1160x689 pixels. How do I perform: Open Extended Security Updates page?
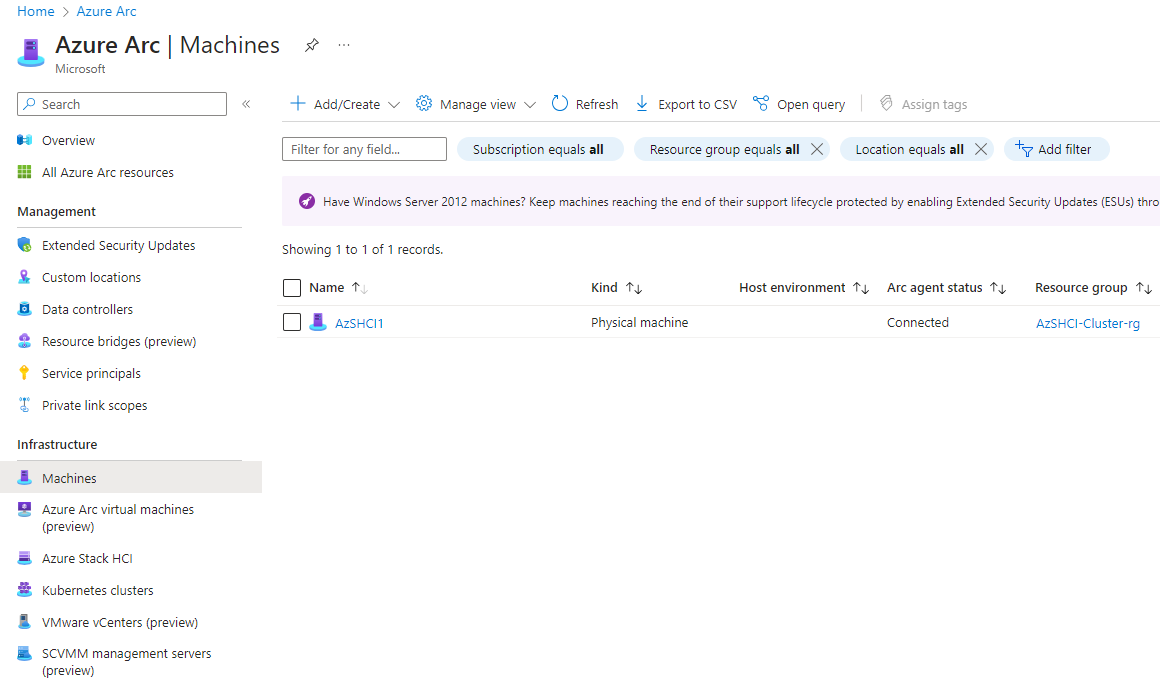(x=118, y=245)
